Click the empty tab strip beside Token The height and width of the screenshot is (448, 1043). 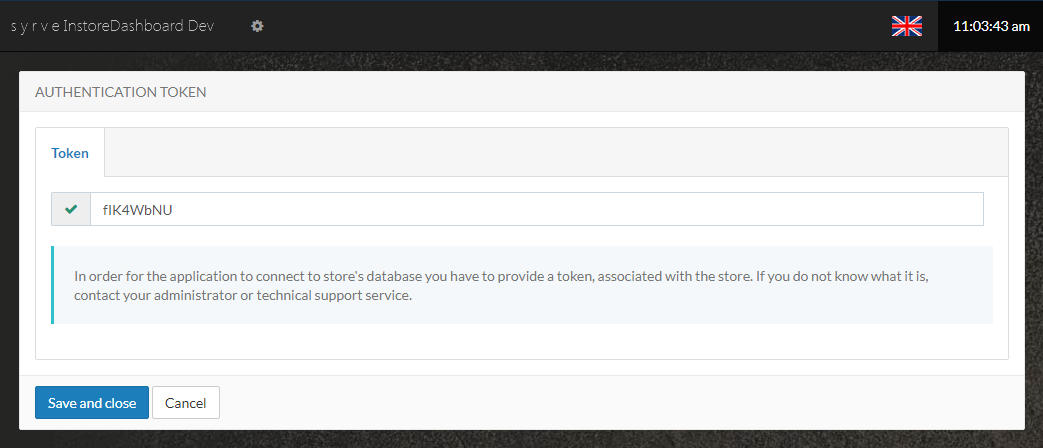[x=550, y=153]
